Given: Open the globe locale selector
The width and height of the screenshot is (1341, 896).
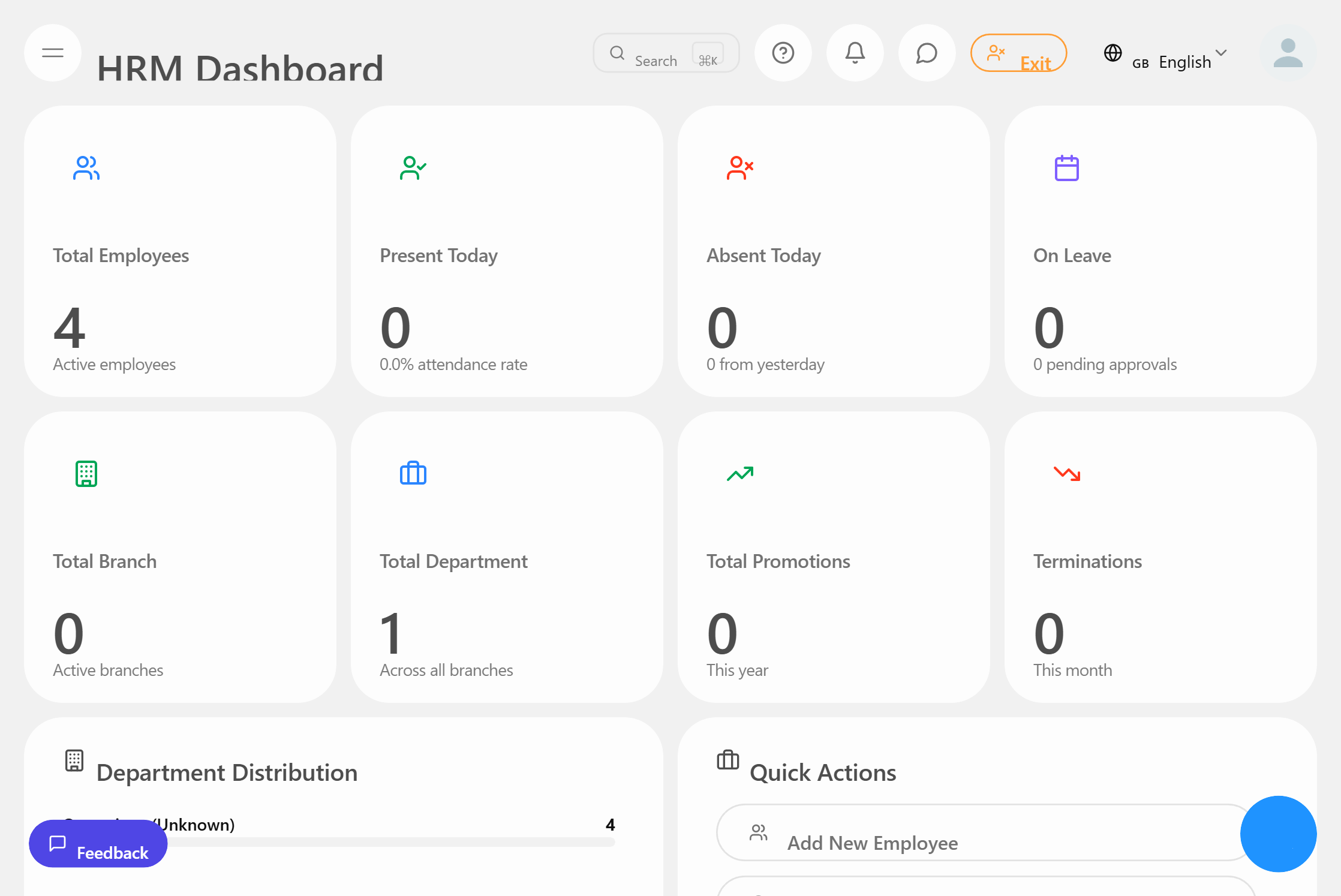Looking at the screenshot, I should [1113, 53].
